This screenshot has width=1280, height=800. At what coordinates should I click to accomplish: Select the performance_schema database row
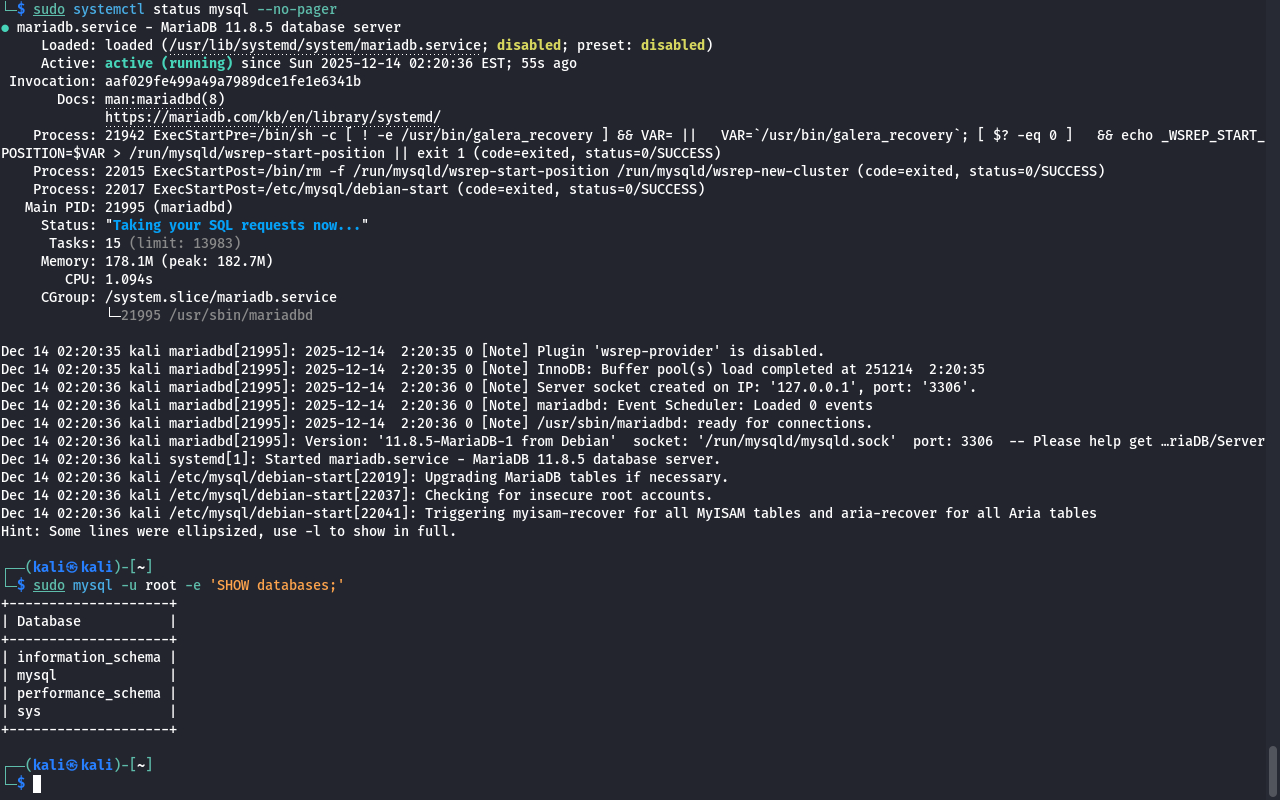[x=88, y=693]
